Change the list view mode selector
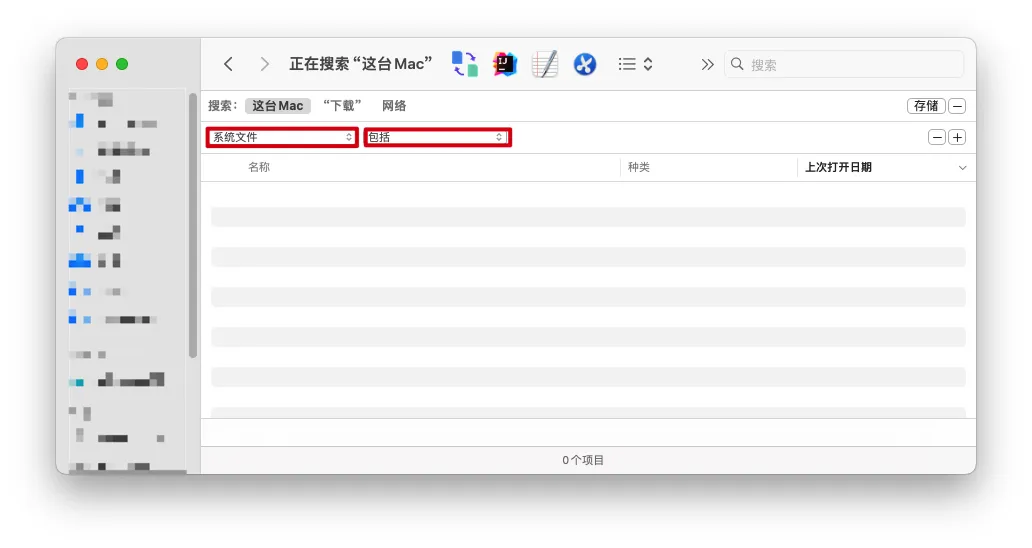 tap(635, 64)
